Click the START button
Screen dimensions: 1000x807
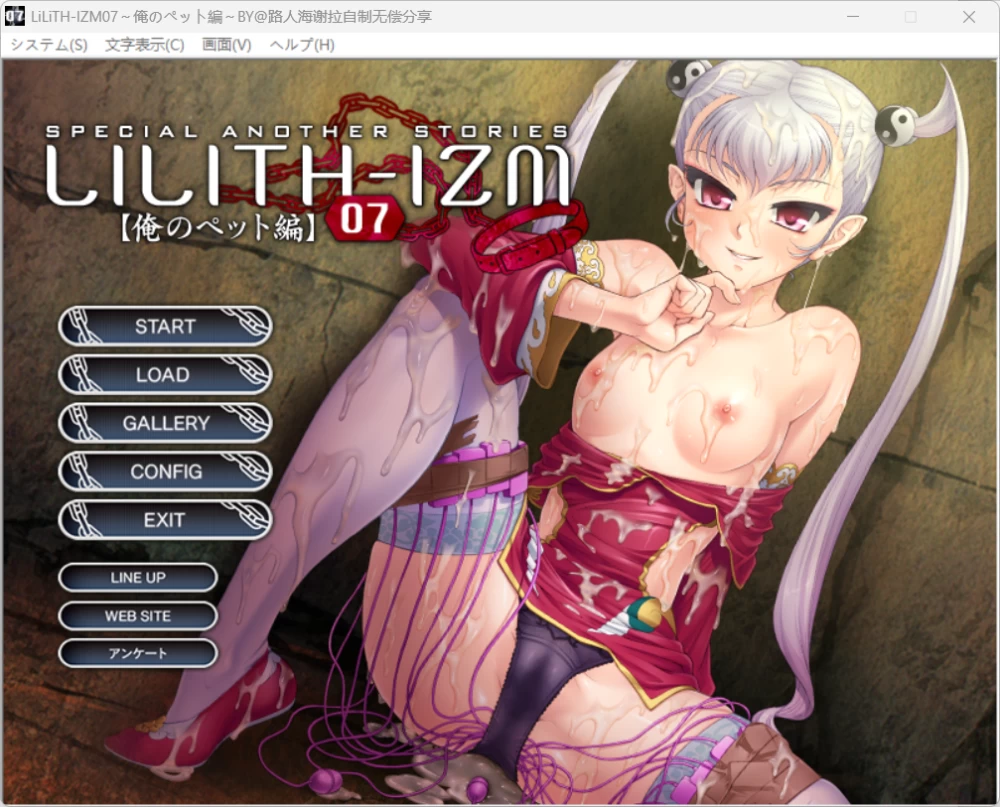tap(165, 326)
